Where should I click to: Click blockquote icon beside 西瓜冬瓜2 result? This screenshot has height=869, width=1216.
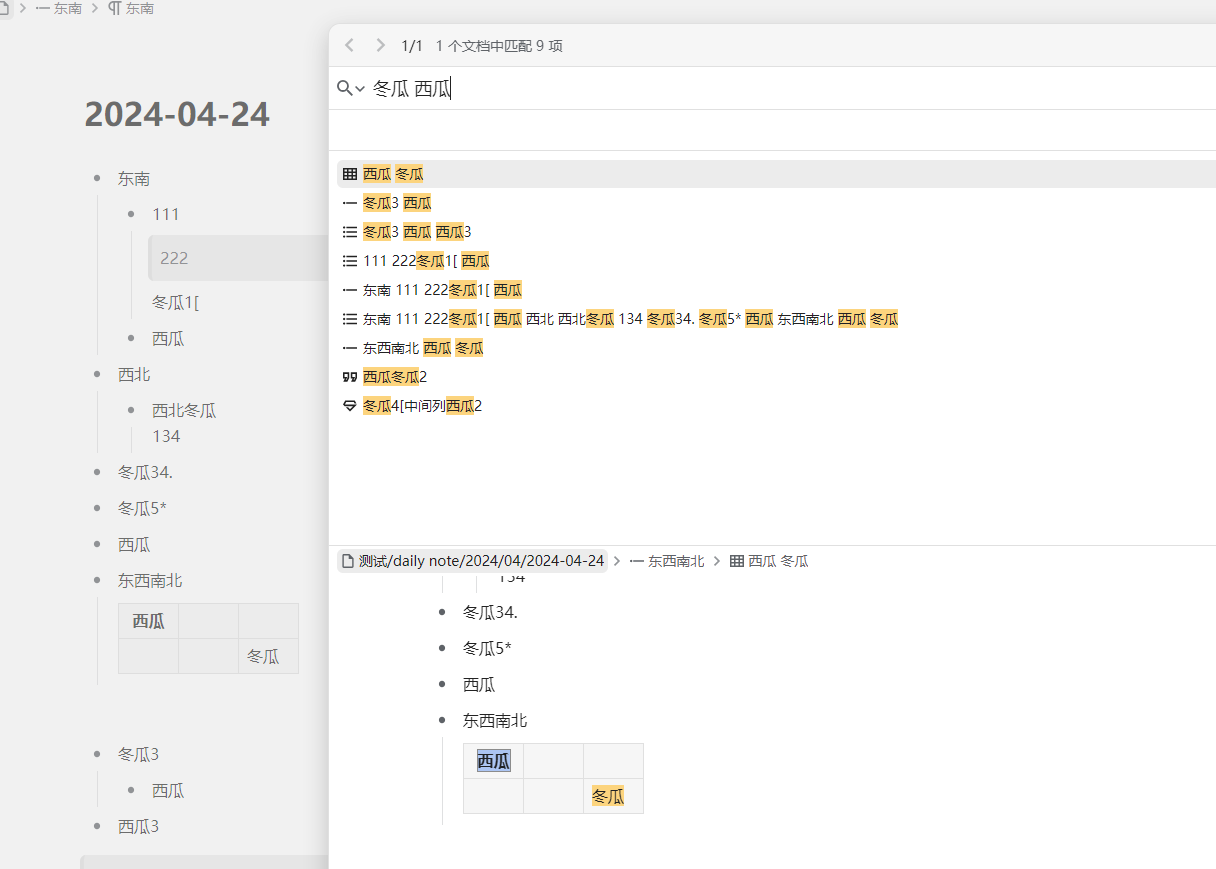pyautogui.click(x=349, y=377)
